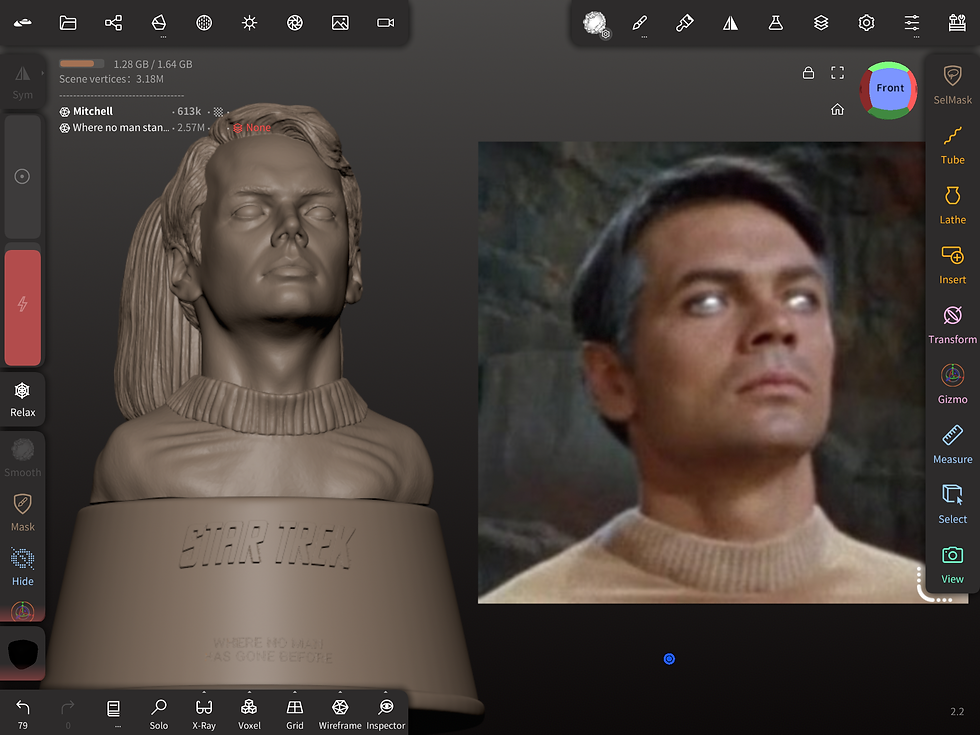Toggle Wireframe display

click(x=340, y=714)
